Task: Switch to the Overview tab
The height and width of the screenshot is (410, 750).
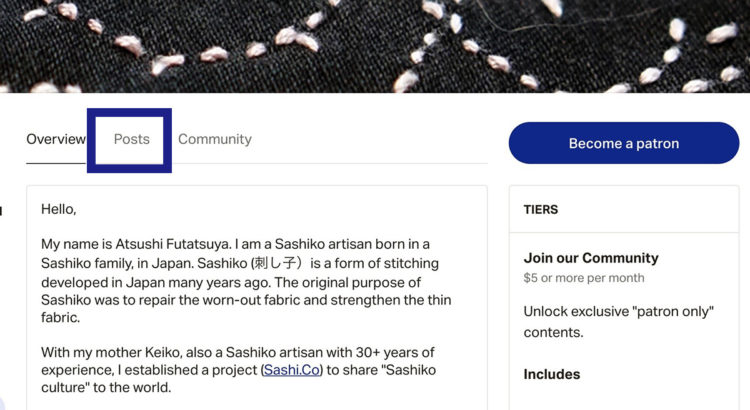Action: (56, 140)
